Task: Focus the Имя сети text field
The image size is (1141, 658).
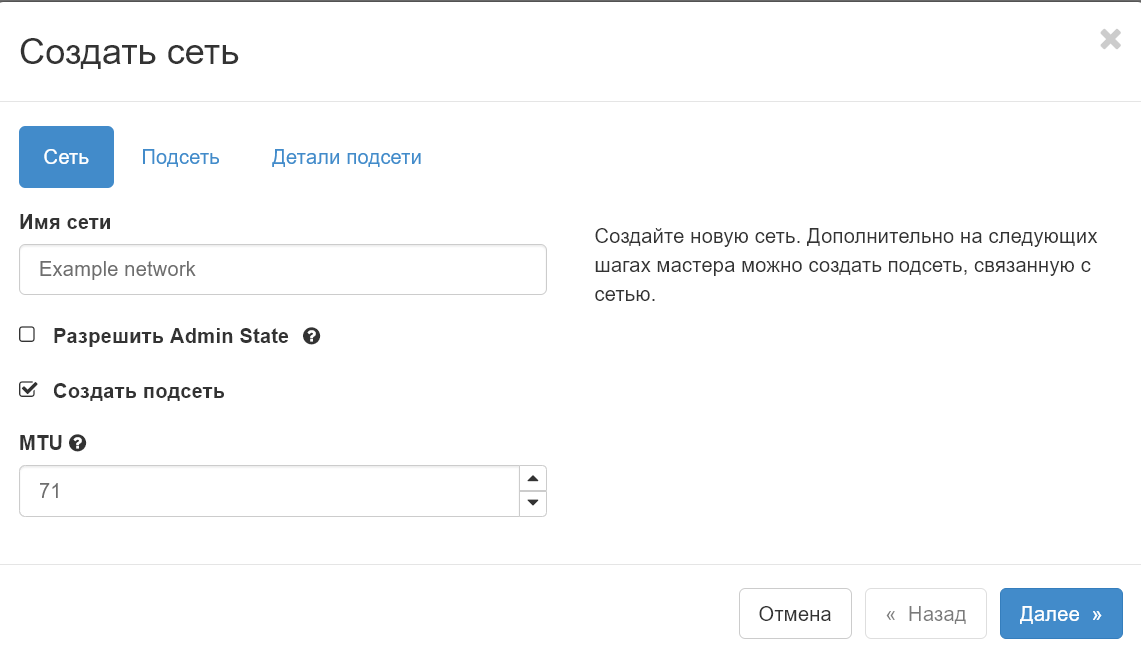Action: (282, 270)
